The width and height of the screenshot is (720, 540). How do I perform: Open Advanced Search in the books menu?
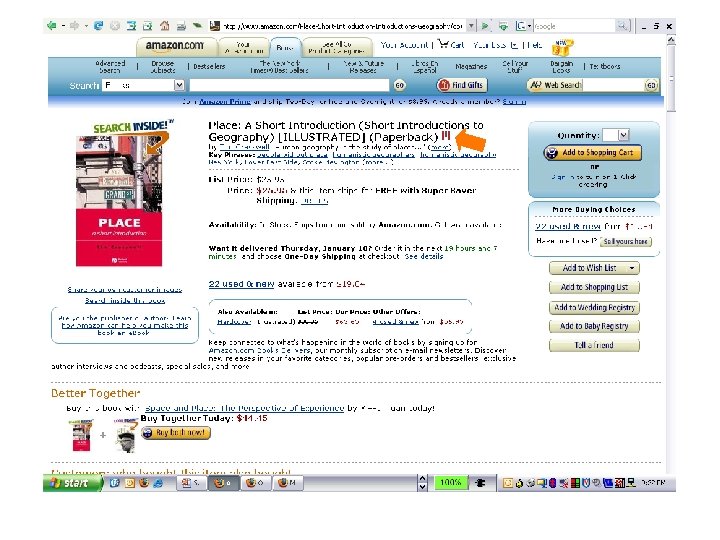click(110, 67)
